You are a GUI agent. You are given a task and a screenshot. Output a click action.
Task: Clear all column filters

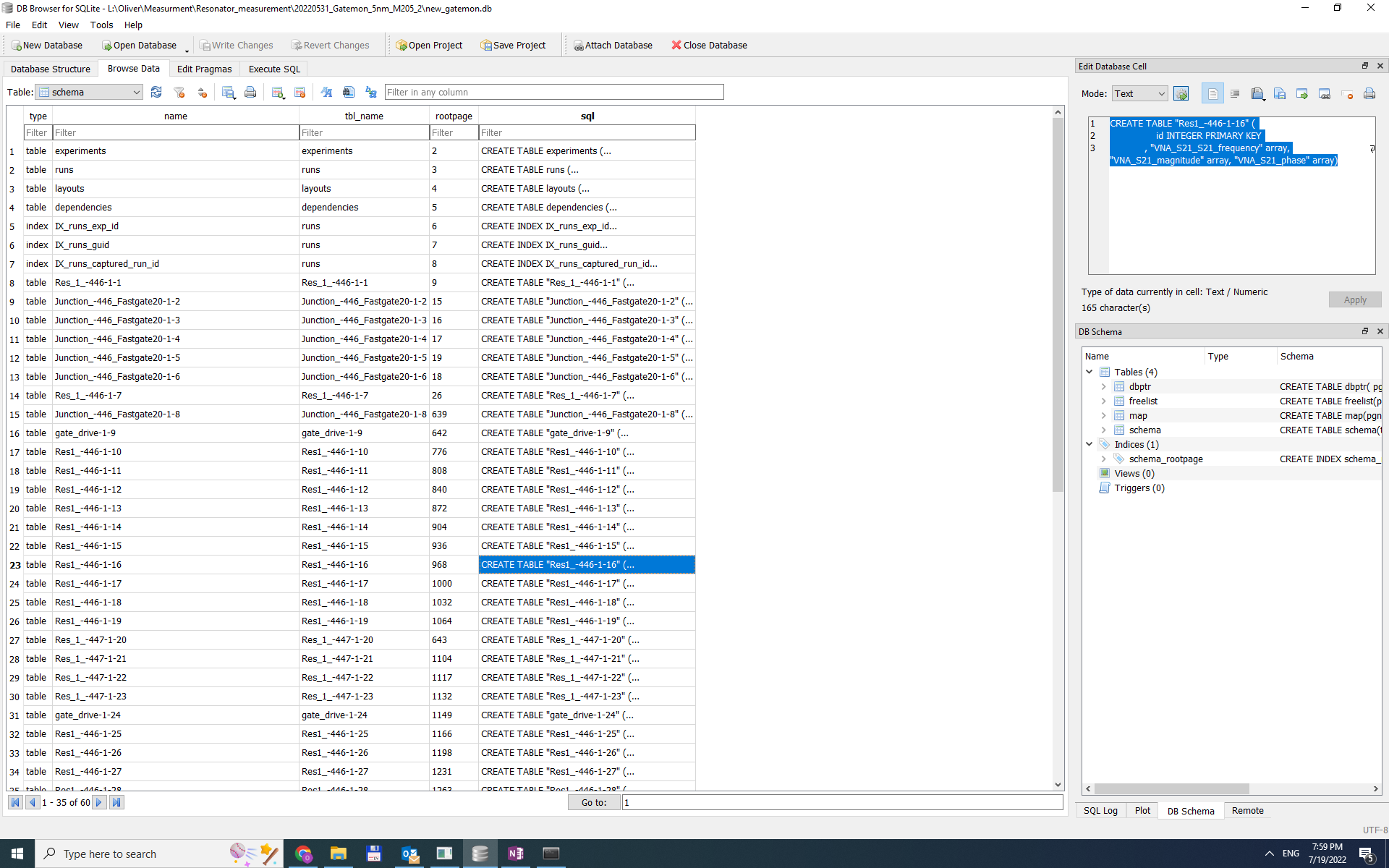tap(179, 92)
